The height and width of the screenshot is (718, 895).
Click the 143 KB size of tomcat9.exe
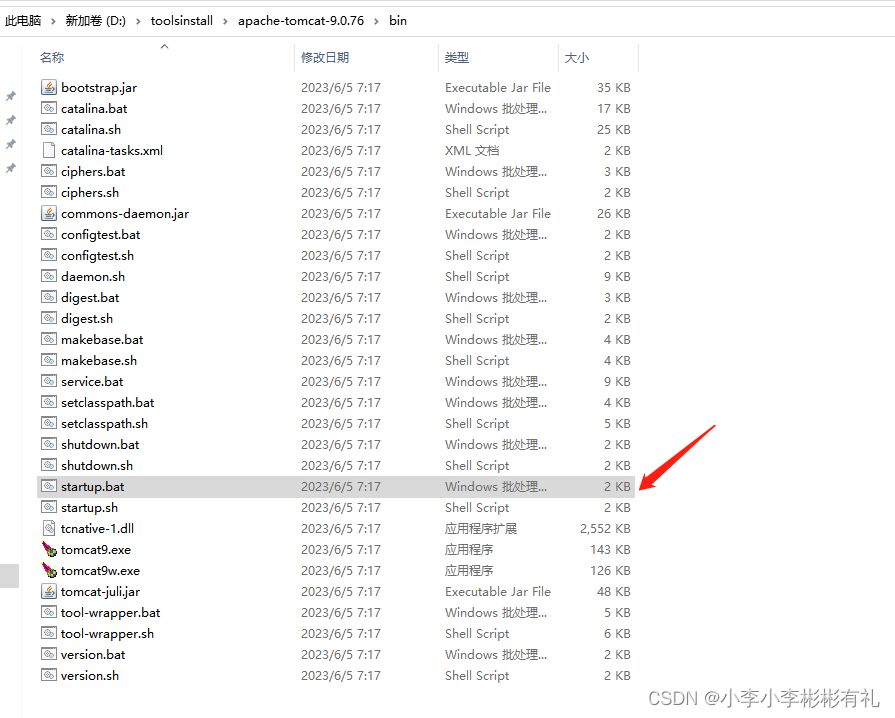(x=610, y=550)
